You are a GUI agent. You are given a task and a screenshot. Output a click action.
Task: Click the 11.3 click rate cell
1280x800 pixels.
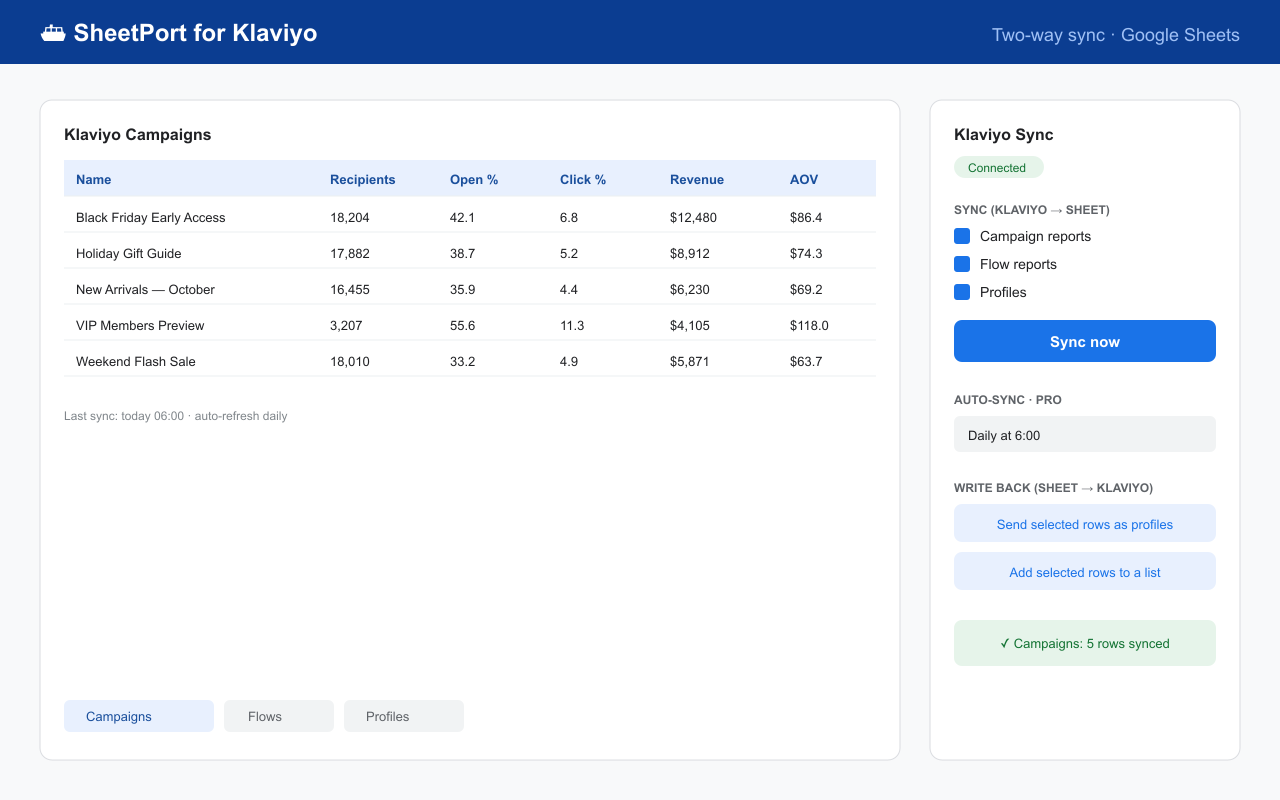(572, 325)
